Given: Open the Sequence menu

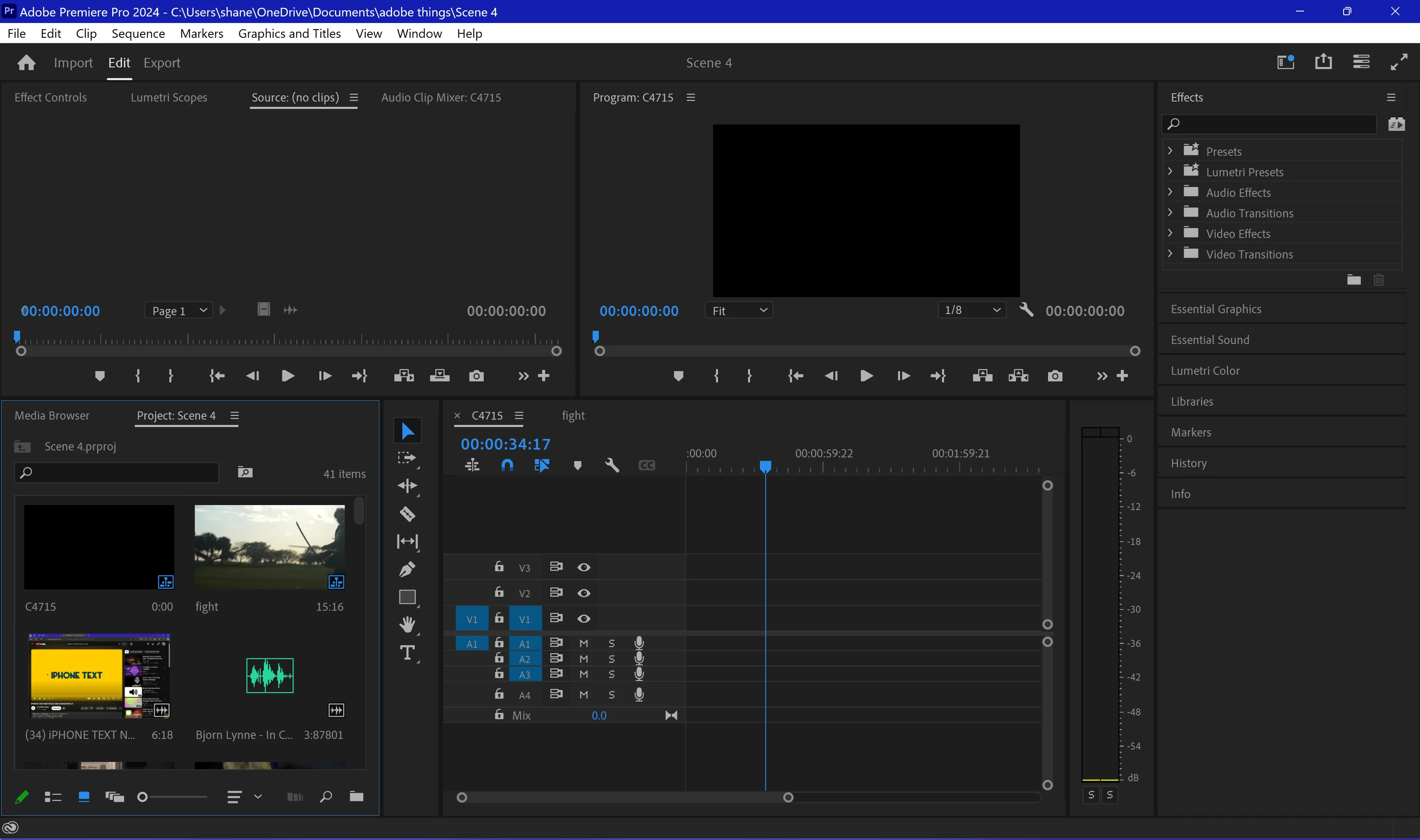Looking at the screenshot, I should pyautogui.click(x=138, y=33).
